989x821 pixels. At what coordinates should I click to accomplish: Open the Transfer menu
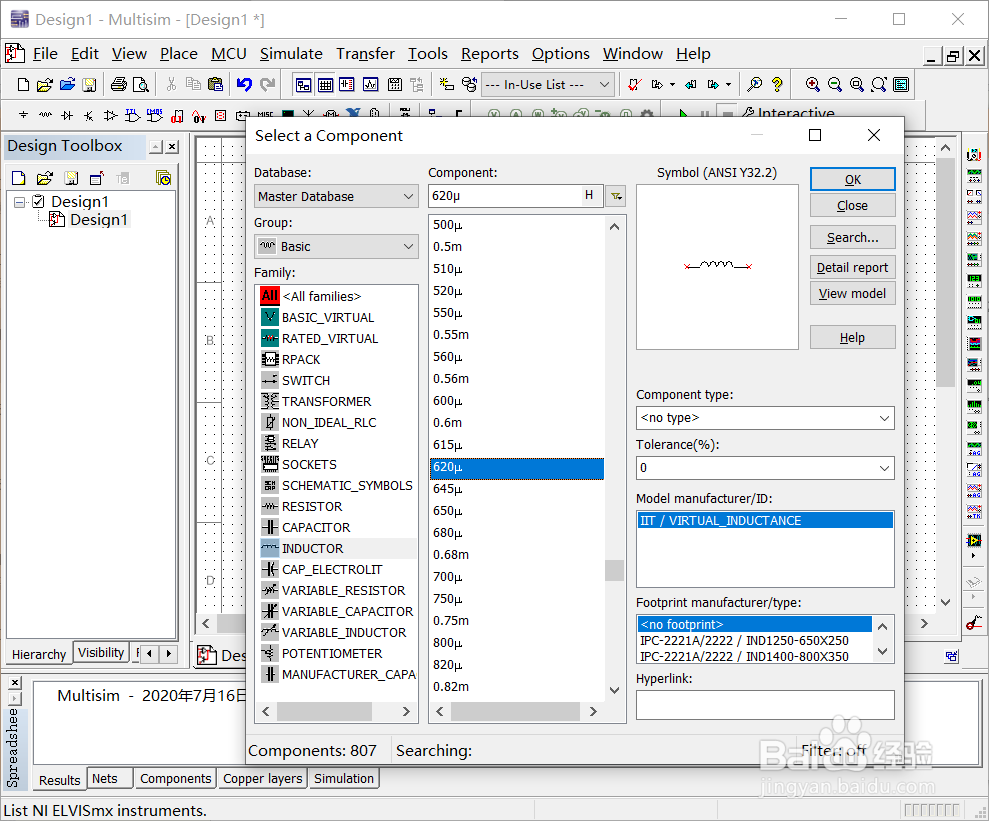pos(365,54)
